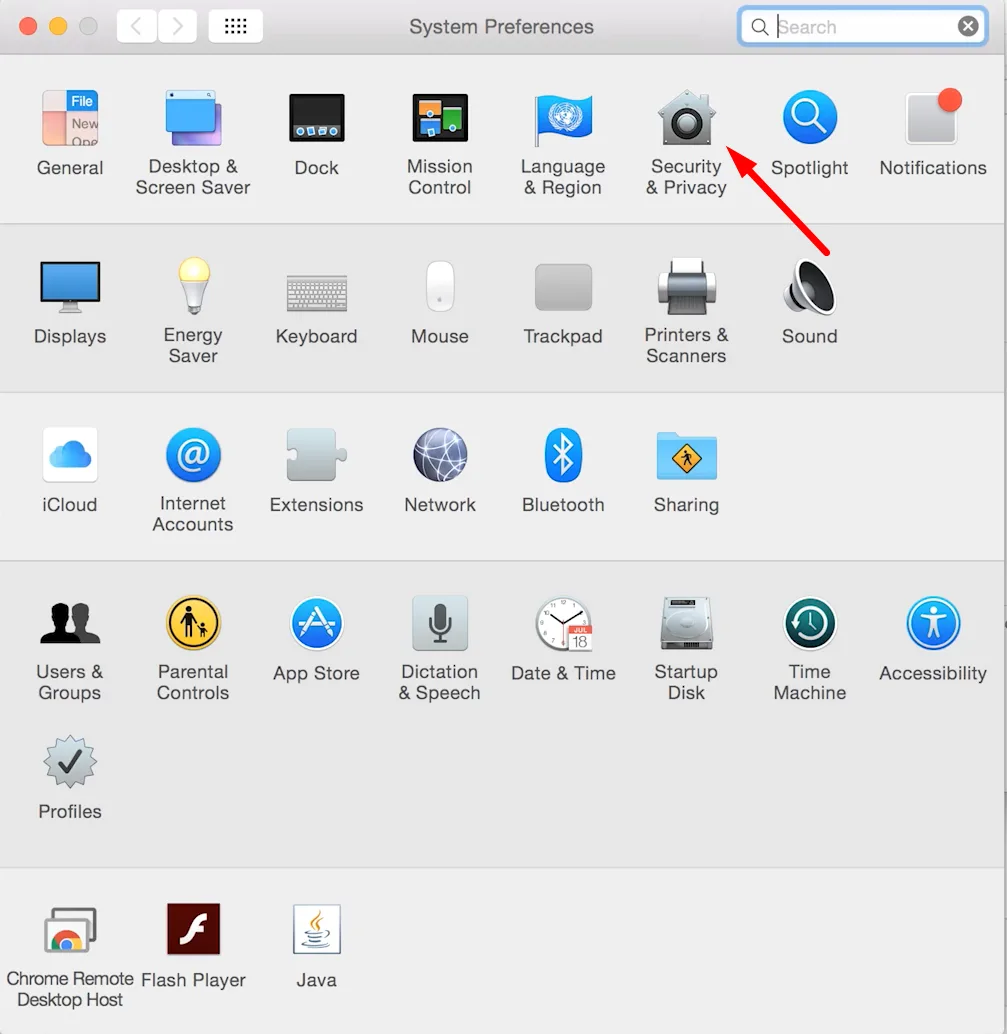Click the forward navigation arrow
Screen dimensions: 1007x1034
click(177, 26)
